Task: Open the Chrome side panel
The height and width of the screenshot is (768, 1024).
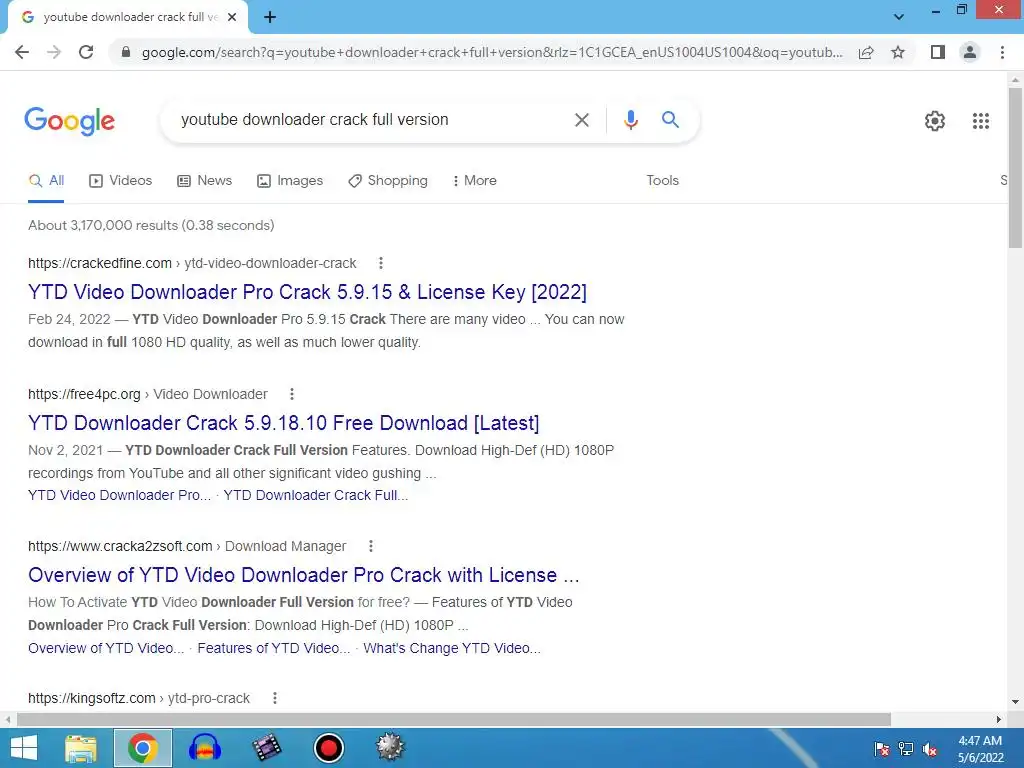Action: 938,52
